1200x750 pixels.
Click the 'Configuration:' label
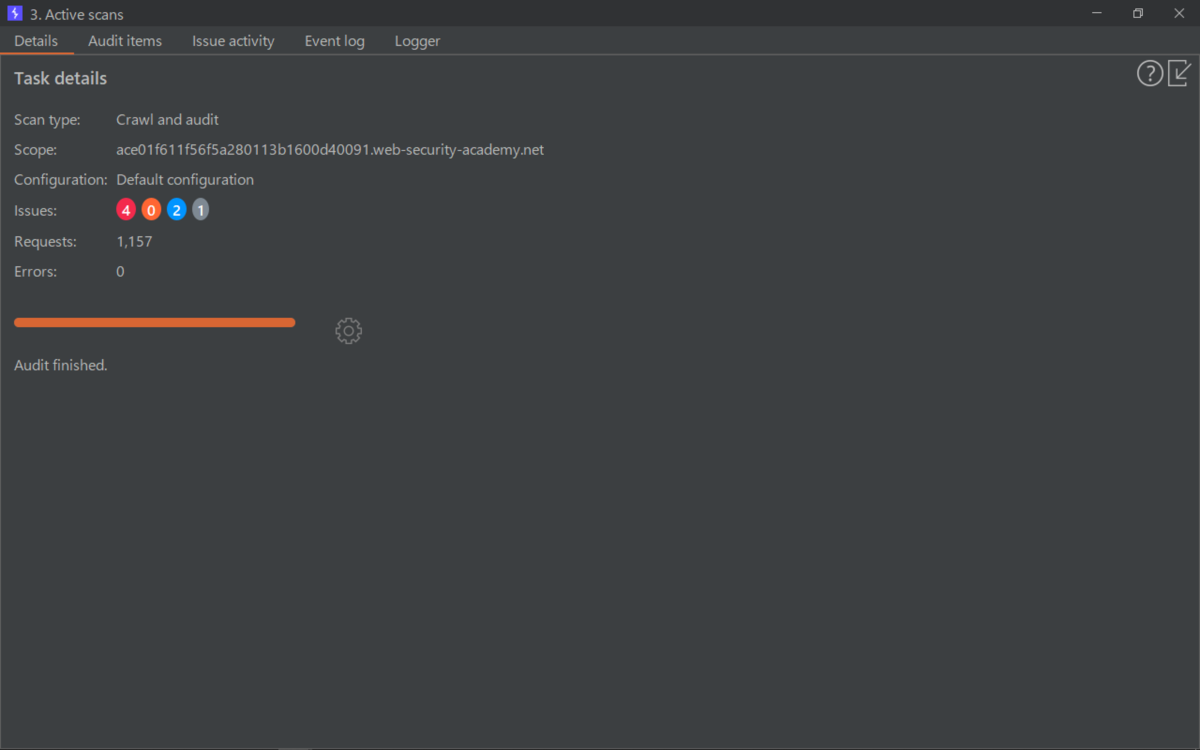pos(61,180)
